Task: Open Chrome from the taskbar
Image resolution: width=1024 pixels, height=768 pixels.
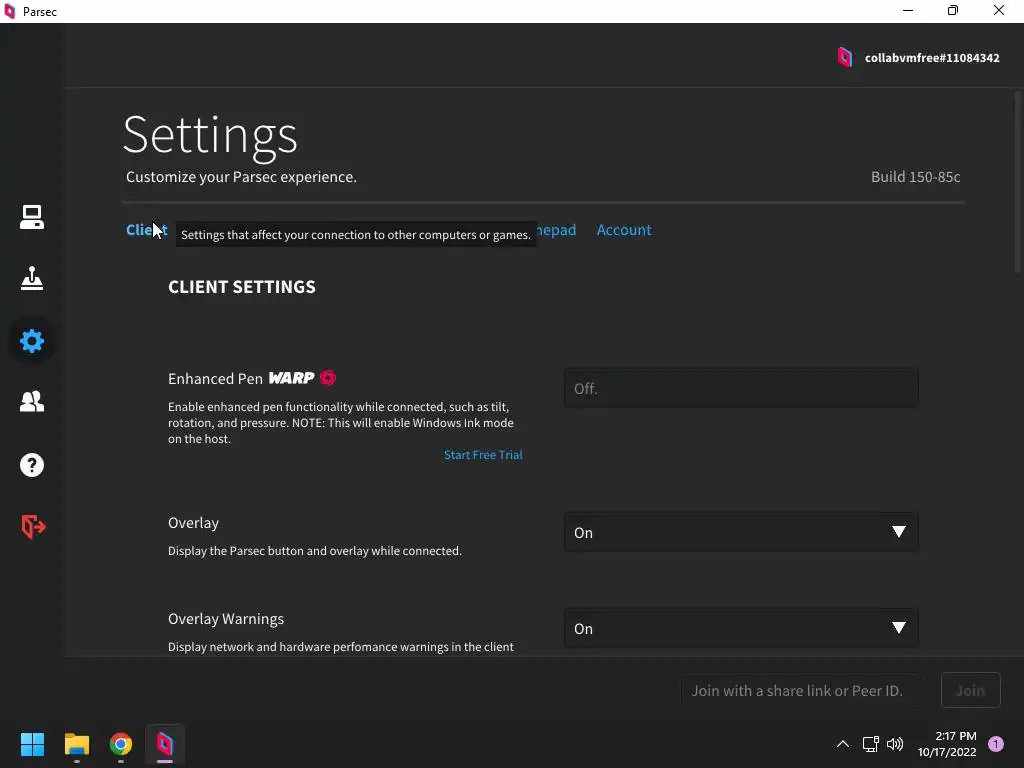Action: point(121,744)
